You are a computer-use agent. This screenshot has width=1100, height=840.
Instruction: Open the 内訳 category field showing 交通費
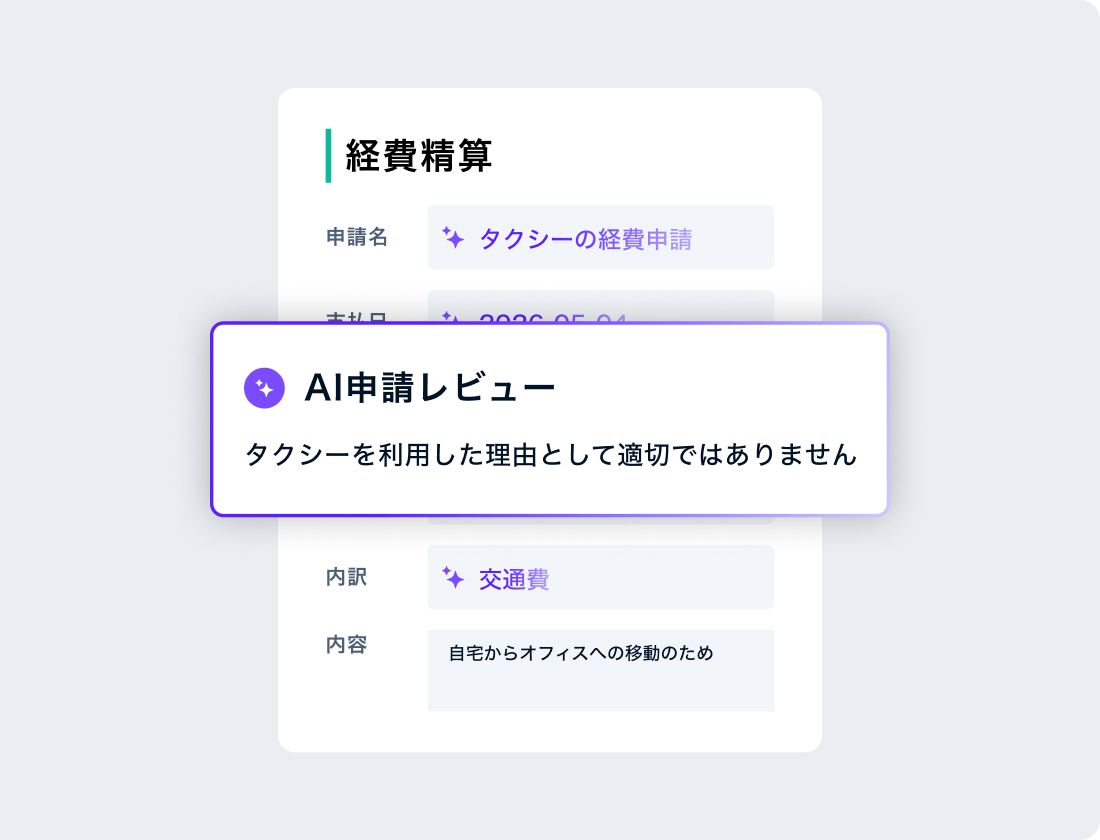600,578
